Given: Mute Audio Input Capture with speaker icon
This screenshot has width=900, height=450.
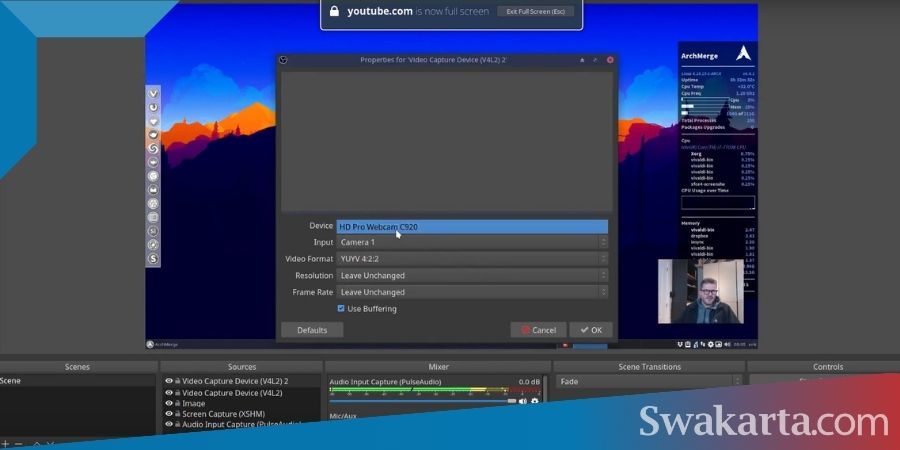Looking at the screenshot, I should [x=523, y=401].
